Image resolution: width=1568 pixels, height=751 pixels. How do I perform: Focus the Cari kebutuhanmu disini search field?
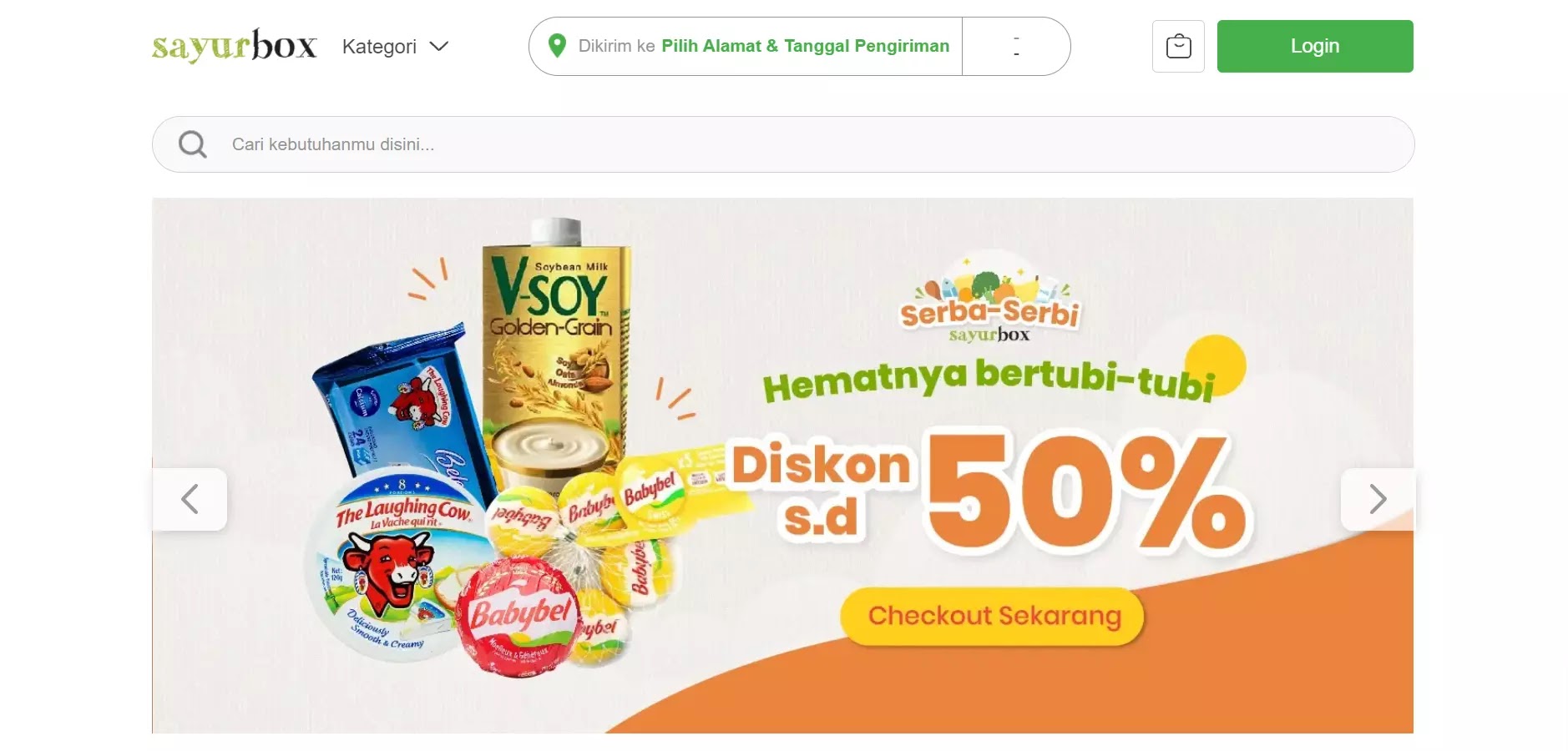783,144
